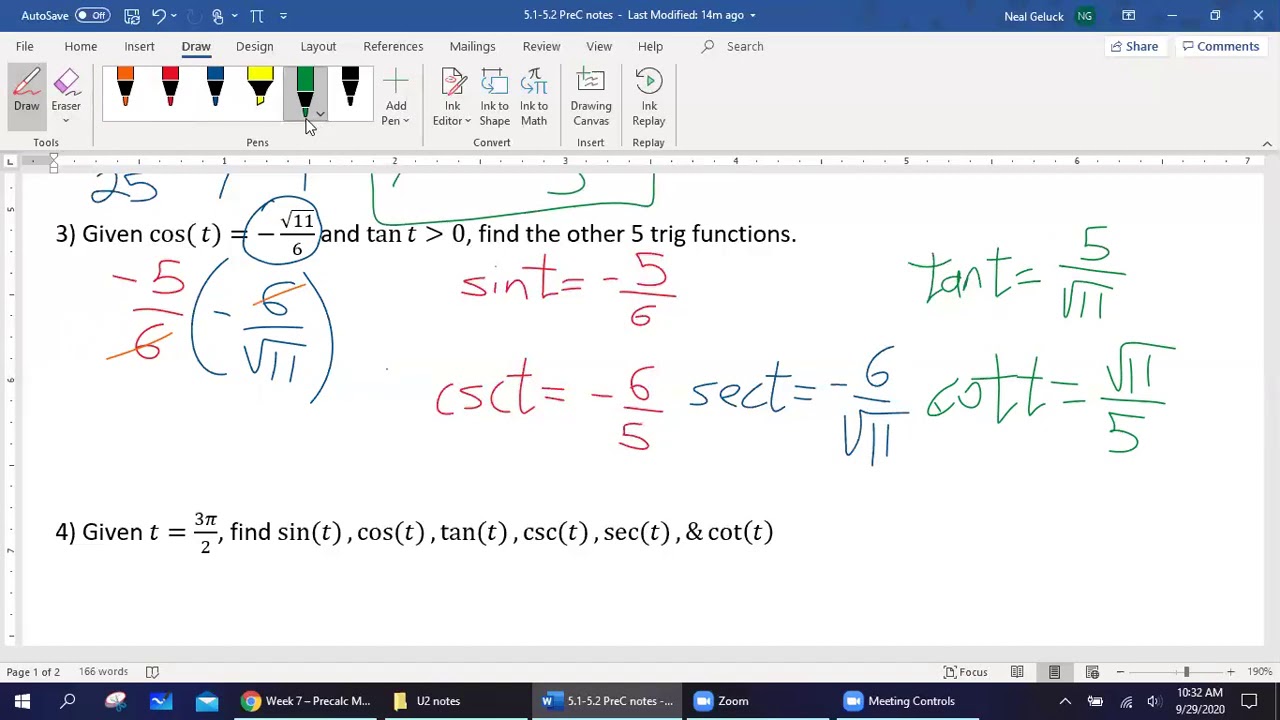
Task: Expand Customize Quick Access Toolbar
Action: (283, 15)
